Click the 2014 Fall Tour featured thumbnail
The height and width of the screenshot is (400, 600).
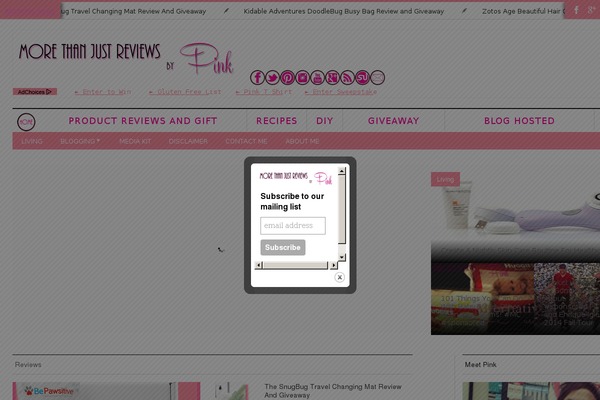click(567, 299)
